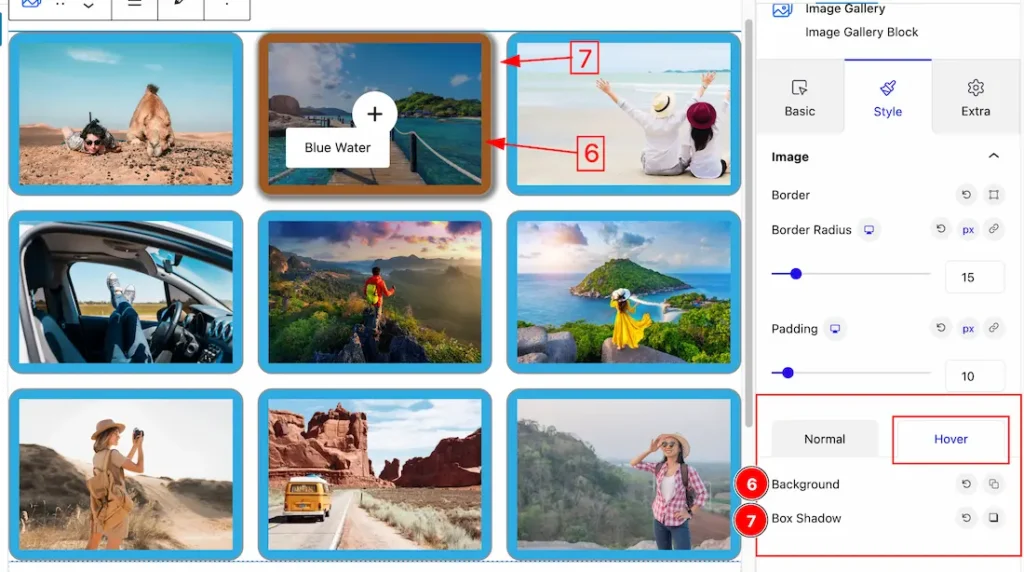
Task: Change the Padding px unit
Action: click(968, 328)
